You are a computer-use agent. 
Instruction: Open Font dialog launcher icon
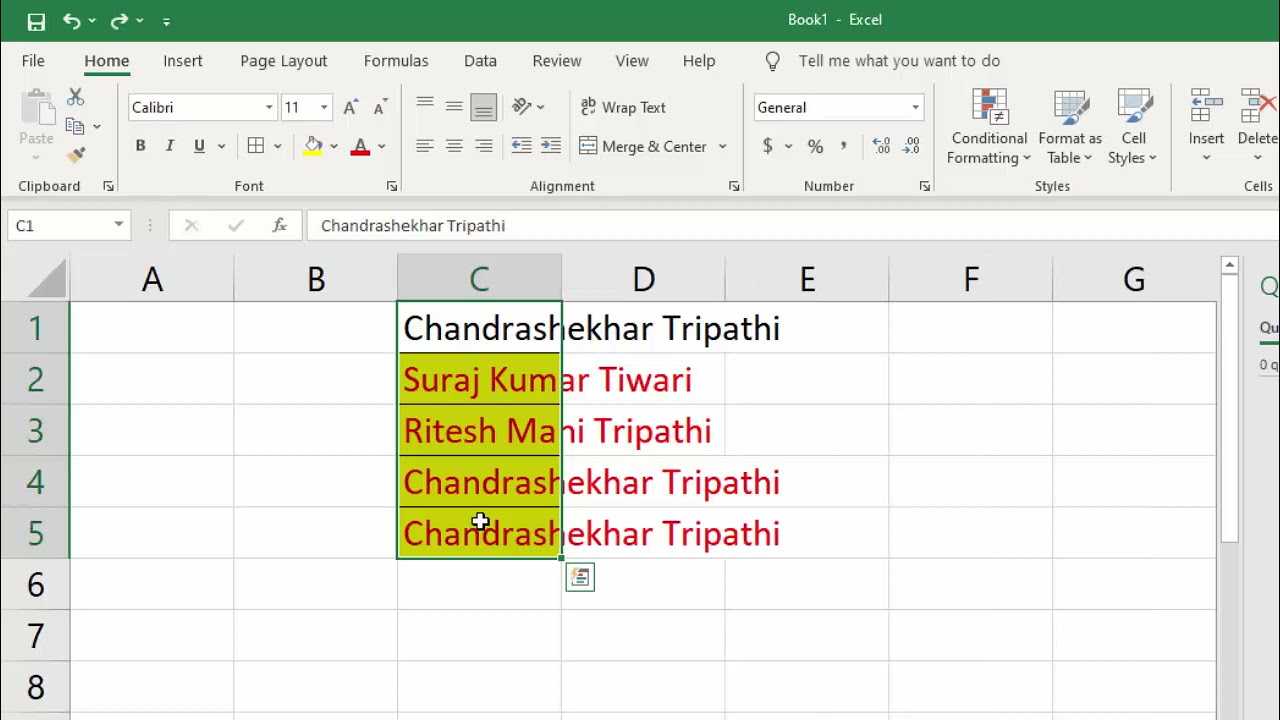[x=392, y=186]
